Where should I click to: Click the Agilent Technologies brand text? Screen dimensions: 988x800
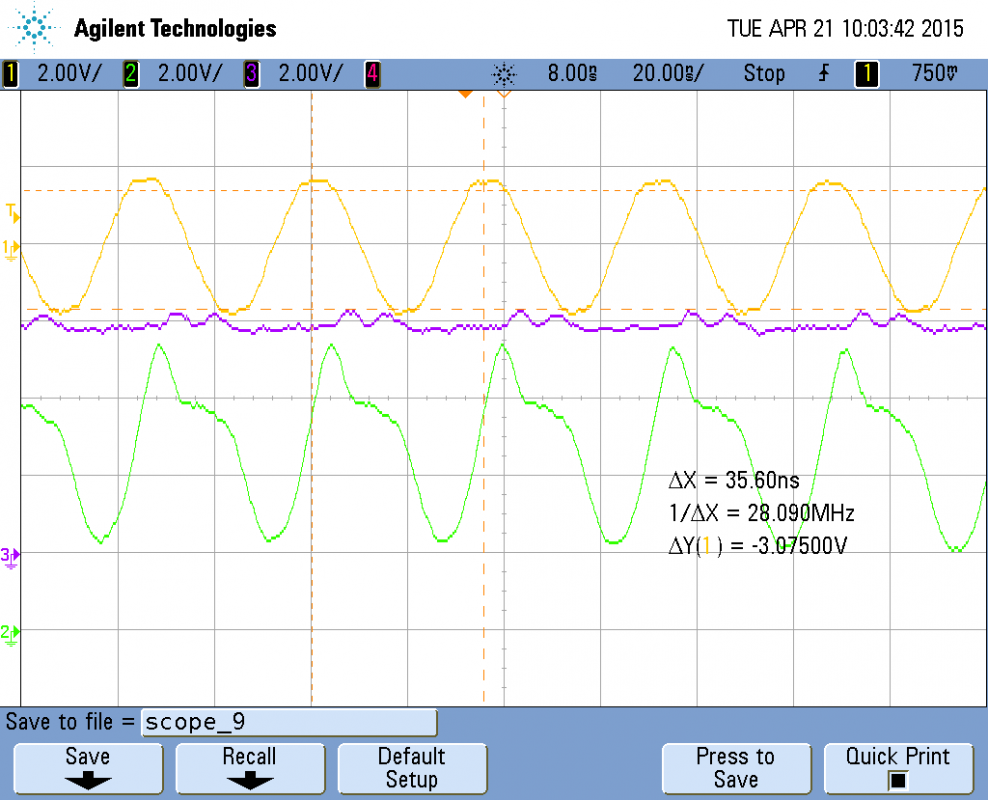(x=175, y=28)
